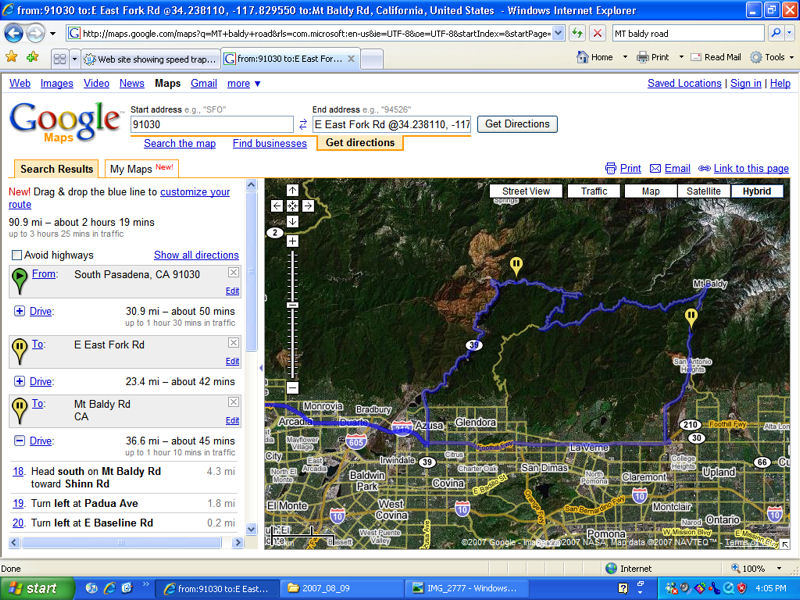The width and height of the screenshot is (800, 600).
Task: Click the Email link above the map
Action: tap(677, 168)
